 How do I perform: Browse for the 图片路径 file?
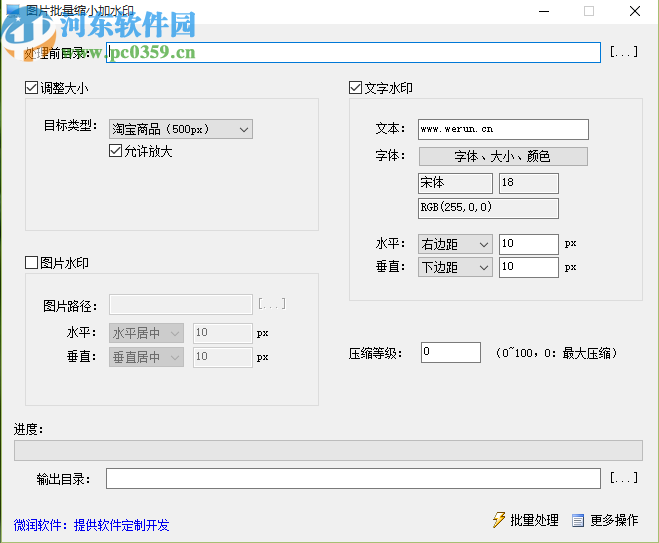coord(272,304)
